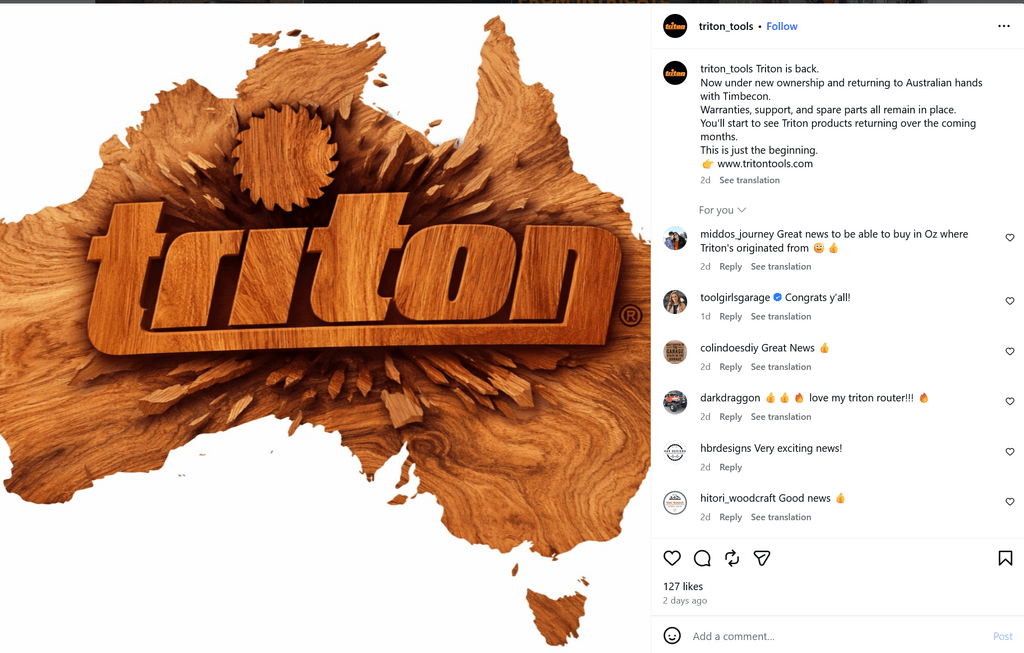Like the post with heart icon
The image size is (1024, 653).
click(672, 558)
